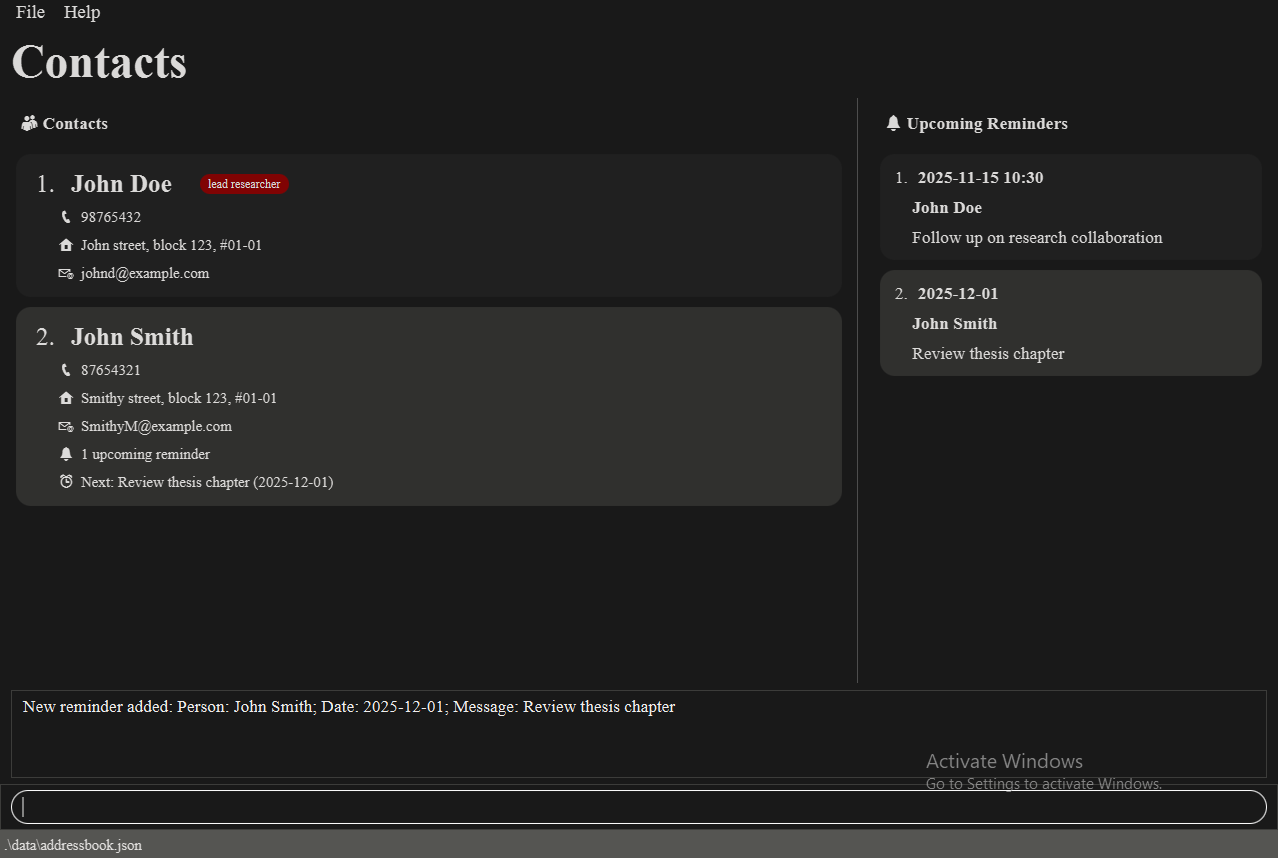Screen dimensions: 1278x858
Task: Select the John Smith contact card name
Action: coord(132,337)
